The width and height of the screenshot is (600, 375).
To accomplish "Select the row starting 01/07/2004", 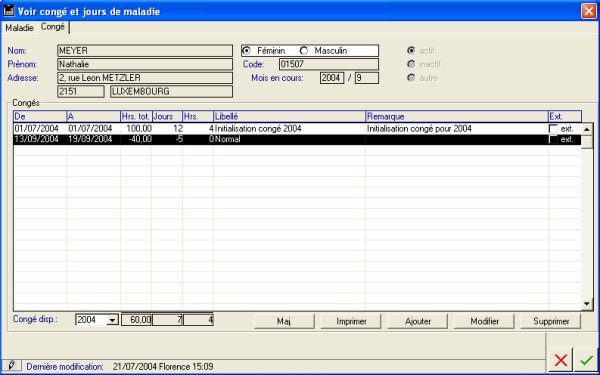I will click(297, 129).
